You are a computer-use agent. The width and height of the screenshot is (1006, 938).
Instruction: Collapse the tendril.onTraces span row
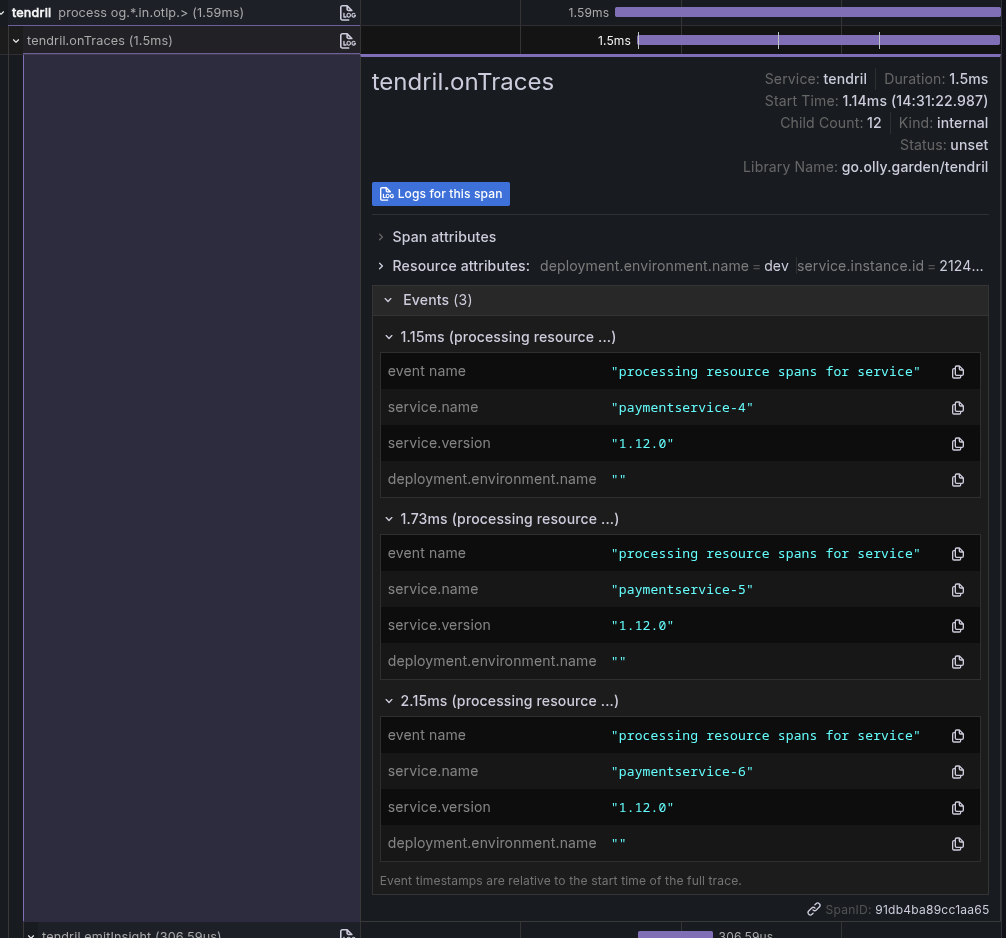(x=16, y=41)
